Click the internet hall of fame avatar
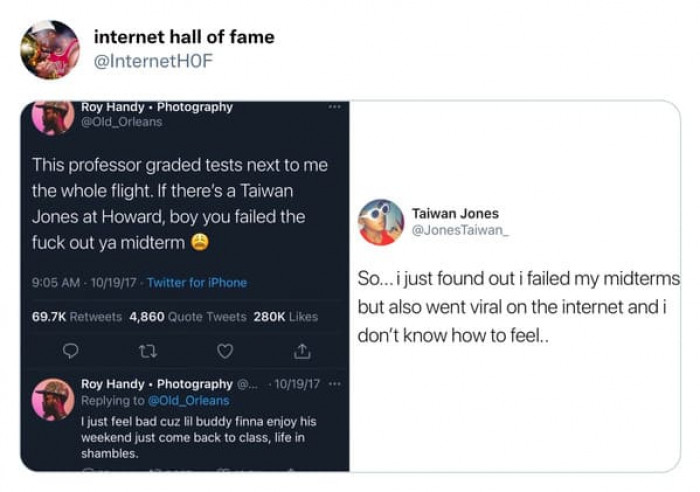The height and width of the screenshot is (492, 700). pos(49,49)
